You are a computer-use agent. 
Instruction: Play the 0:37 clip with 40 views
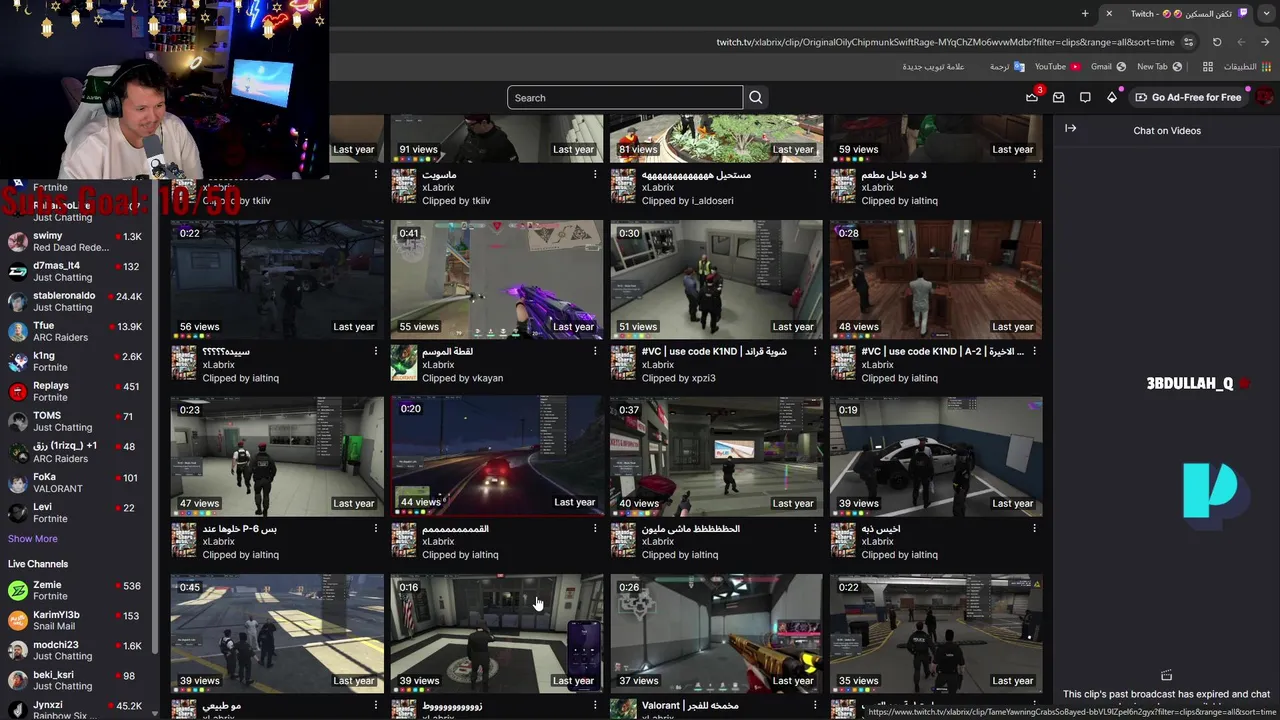(716, 457)
